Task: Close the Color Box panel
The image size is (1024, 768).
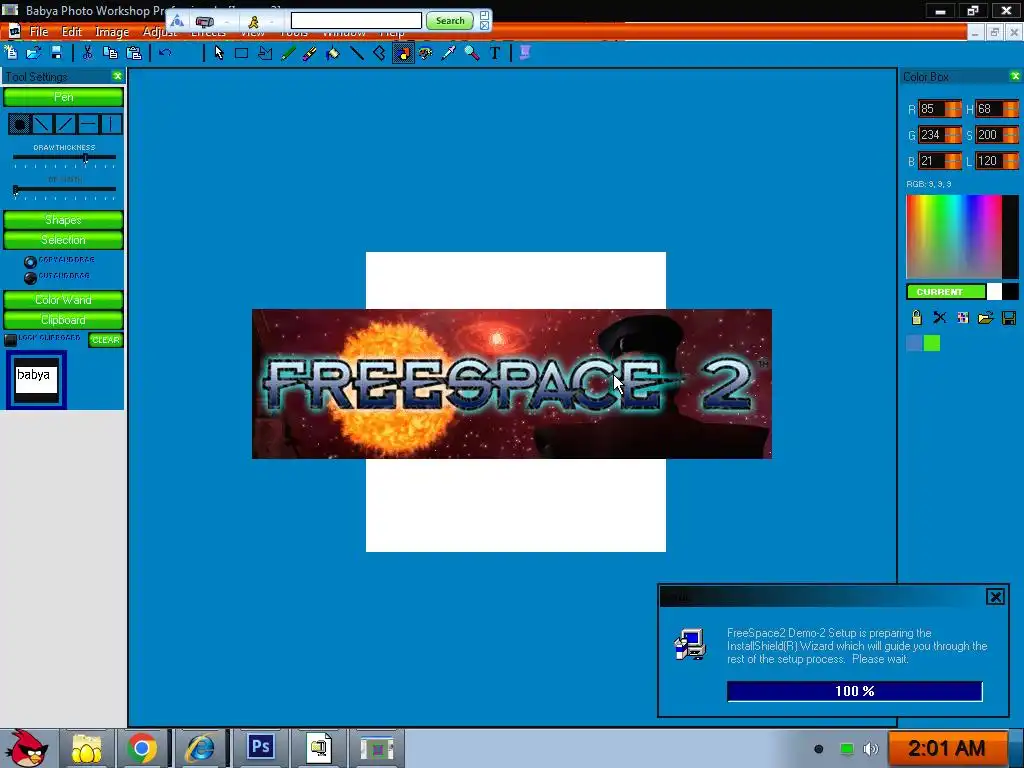Action: (1015, 76)
